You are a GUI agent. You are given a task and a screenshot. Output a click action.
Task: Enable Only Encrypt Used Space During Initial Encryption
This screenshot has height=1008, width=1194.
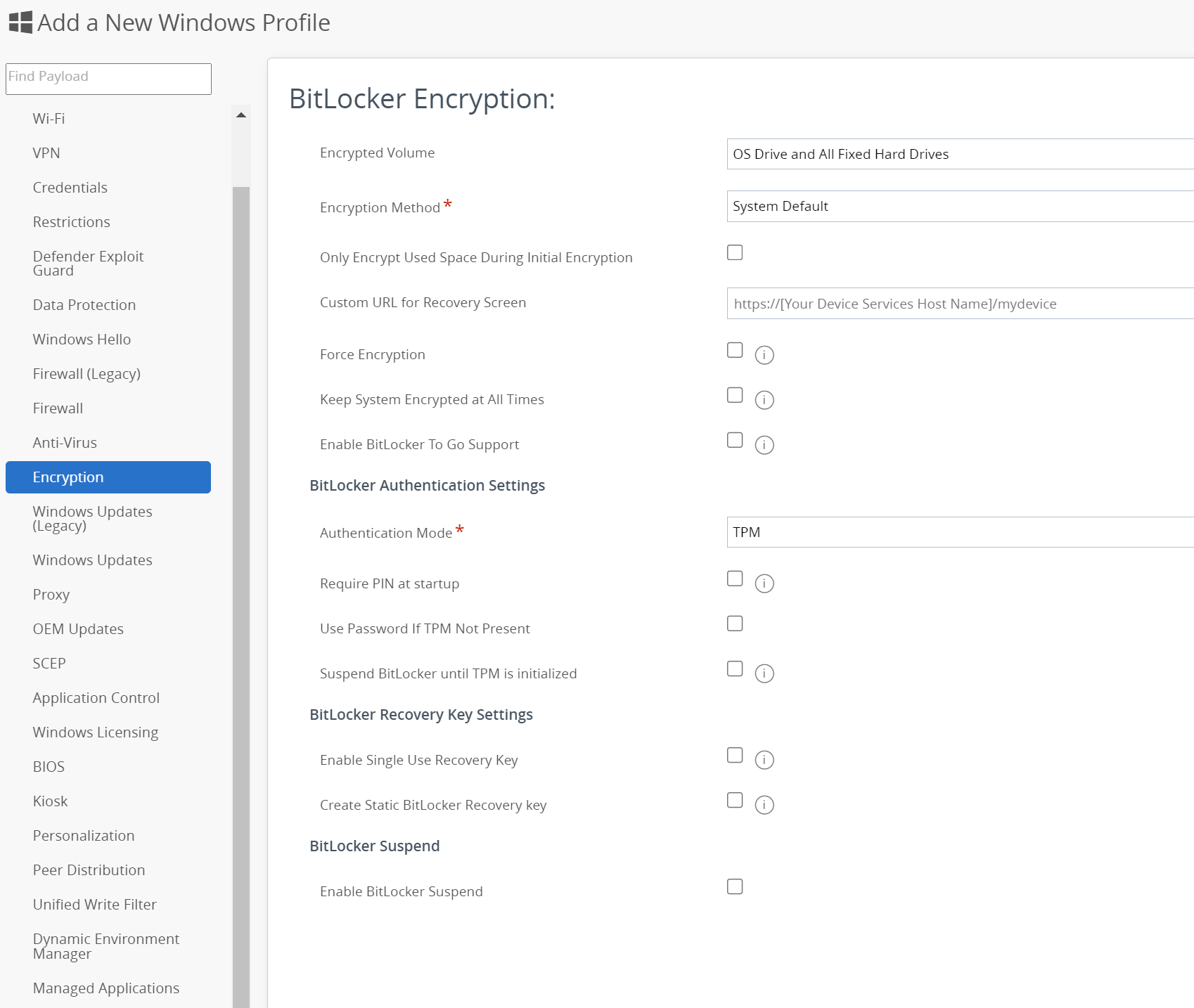pyautogui.click(x=734, y=252)
